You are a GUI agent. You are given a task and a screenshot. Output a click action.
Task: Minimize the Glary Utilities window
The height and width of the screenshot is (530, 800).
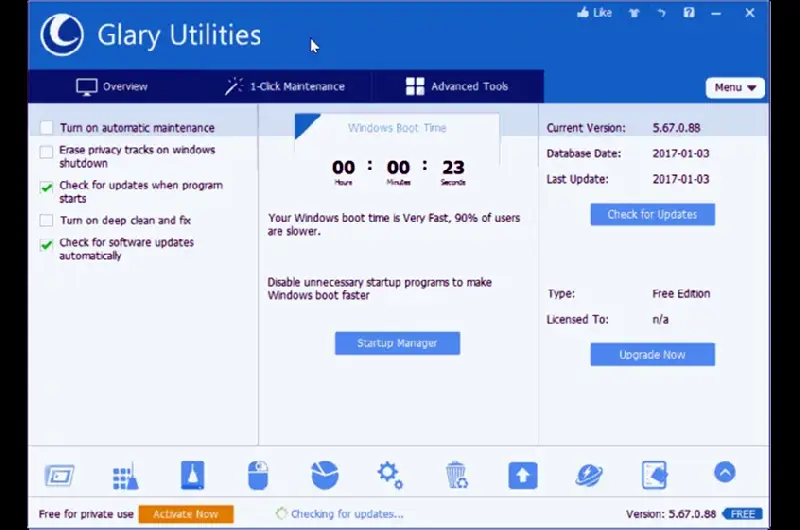tap(716, 13)
